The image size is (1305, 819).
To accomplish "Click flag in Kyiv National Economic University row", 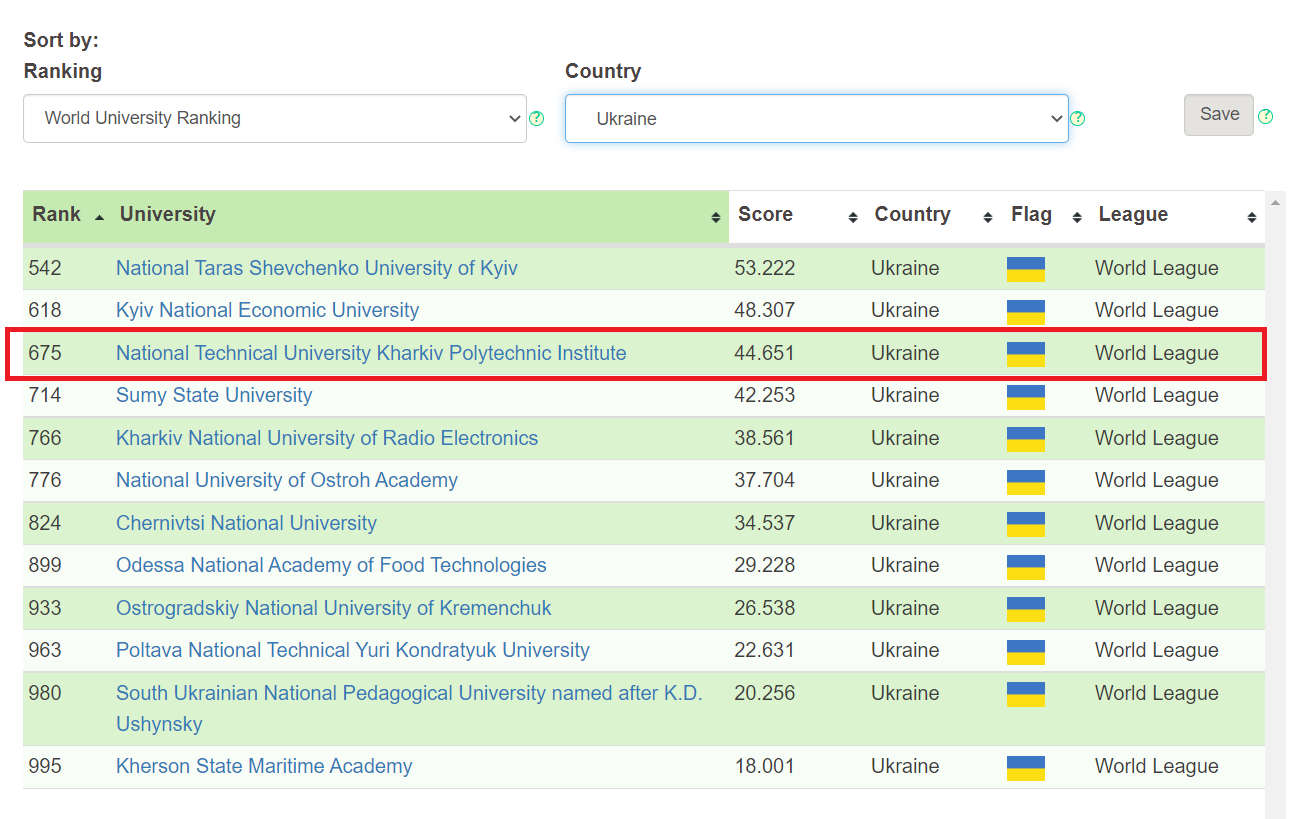I will point(1026,312).
